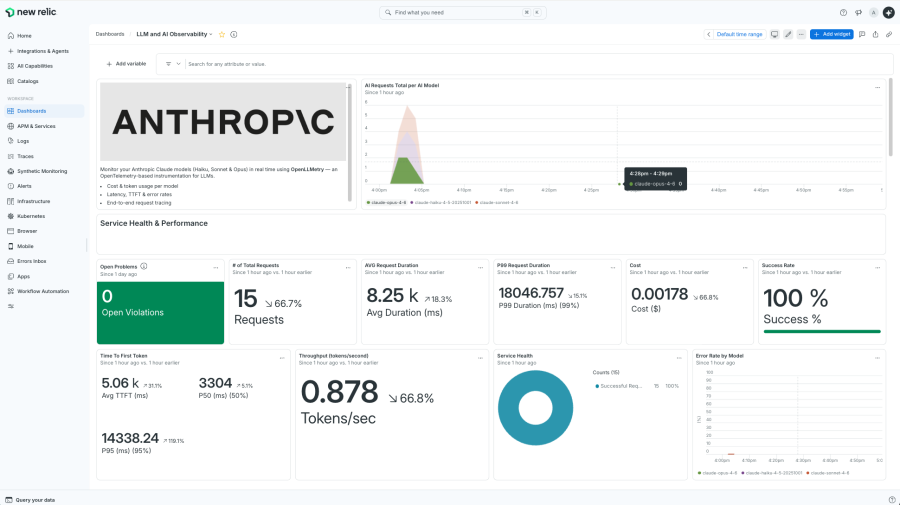The width and height of the screenshot is (900, 505).
Task: Open Synthetic Monitoring in the sidebar
Action: [43, 171]
